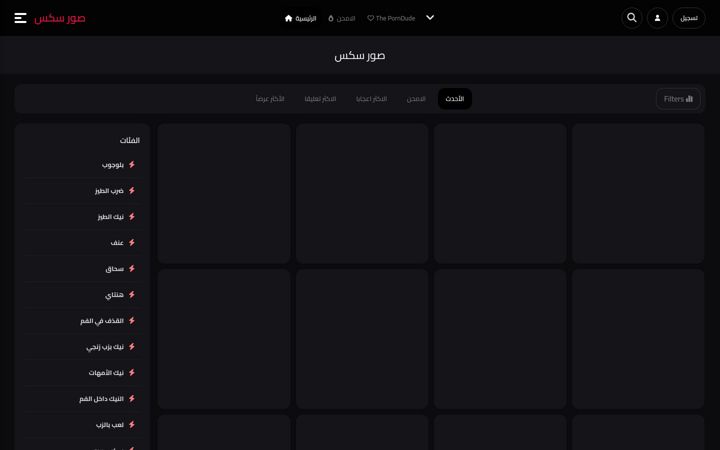Open the Filters button
The image size is (720, 450).
click(678, 99)
